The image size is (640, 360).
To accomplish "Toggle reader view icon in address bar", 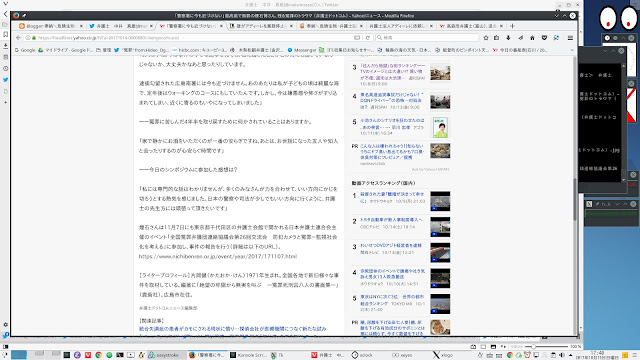I will click(357, 38).
